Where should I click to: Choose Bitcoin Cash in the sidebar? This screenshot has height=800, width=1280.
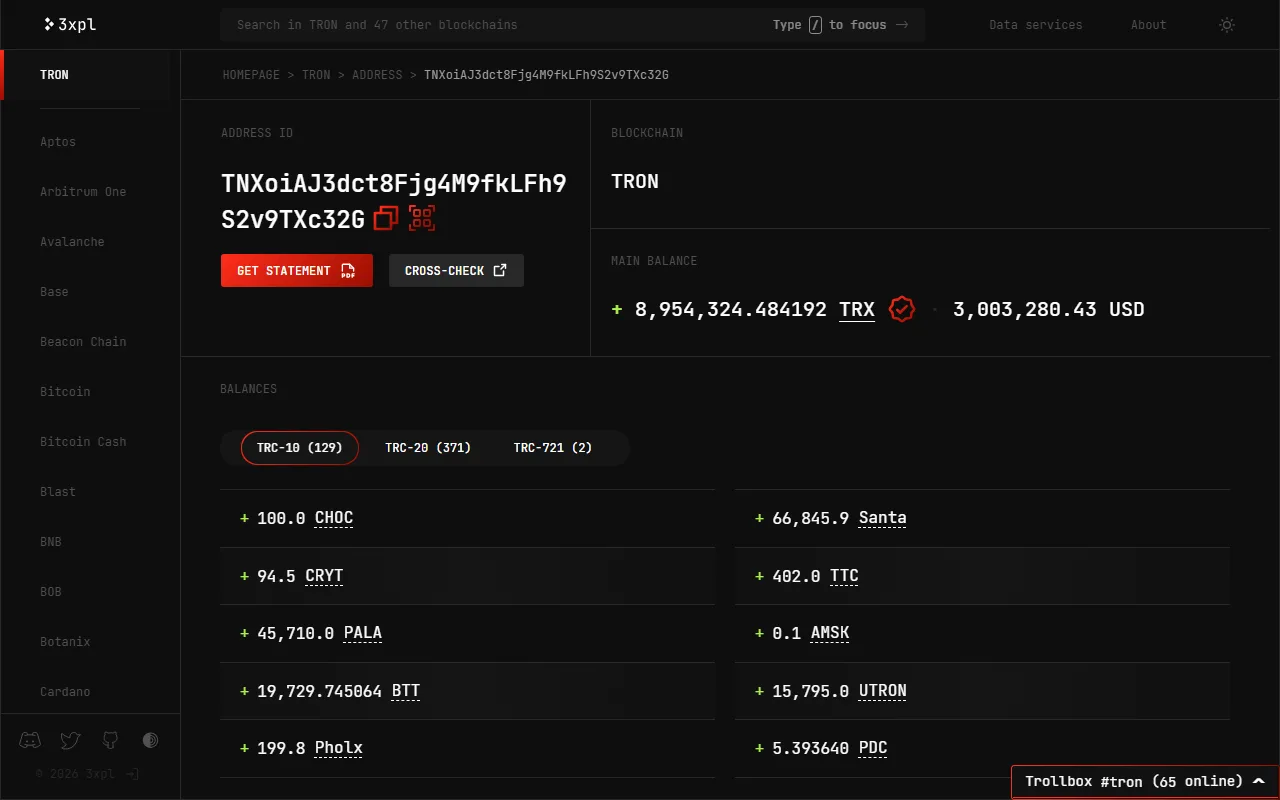click(x=83, y=442)
